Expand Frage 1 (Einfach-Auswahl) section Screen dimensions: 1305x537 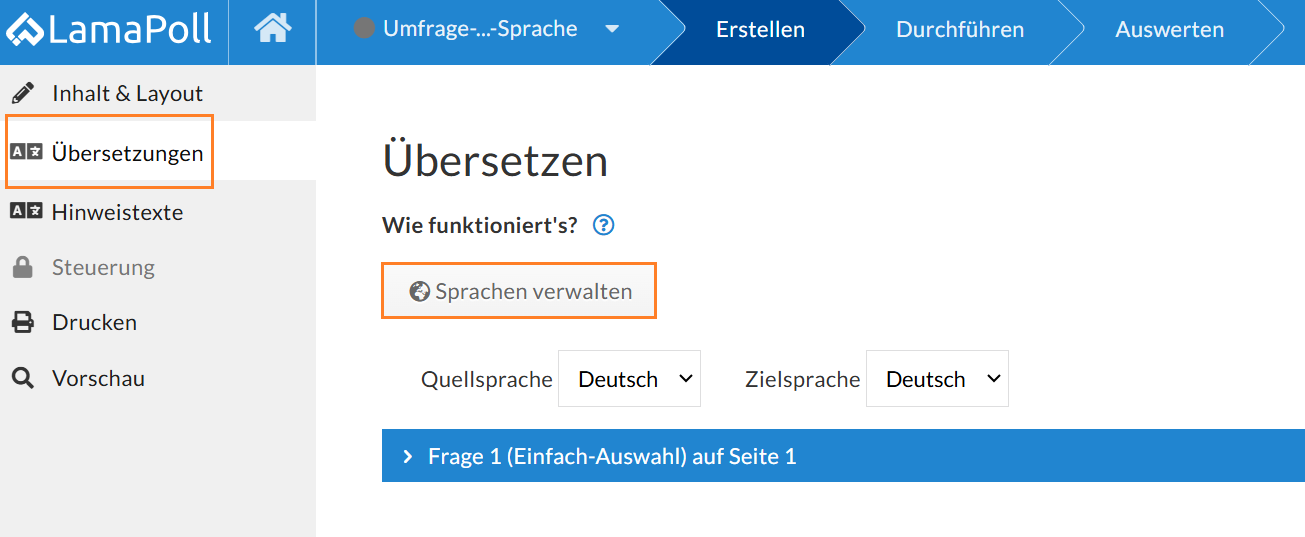[843, 456]
